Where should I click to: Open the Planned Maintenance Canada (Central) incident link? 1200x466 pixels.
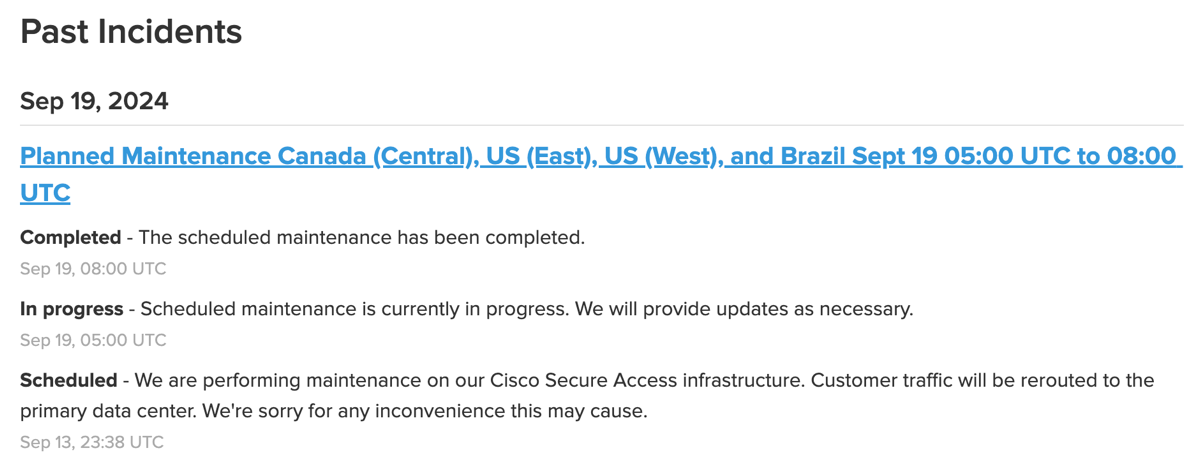pyautogui.click(x=600, y=174)
